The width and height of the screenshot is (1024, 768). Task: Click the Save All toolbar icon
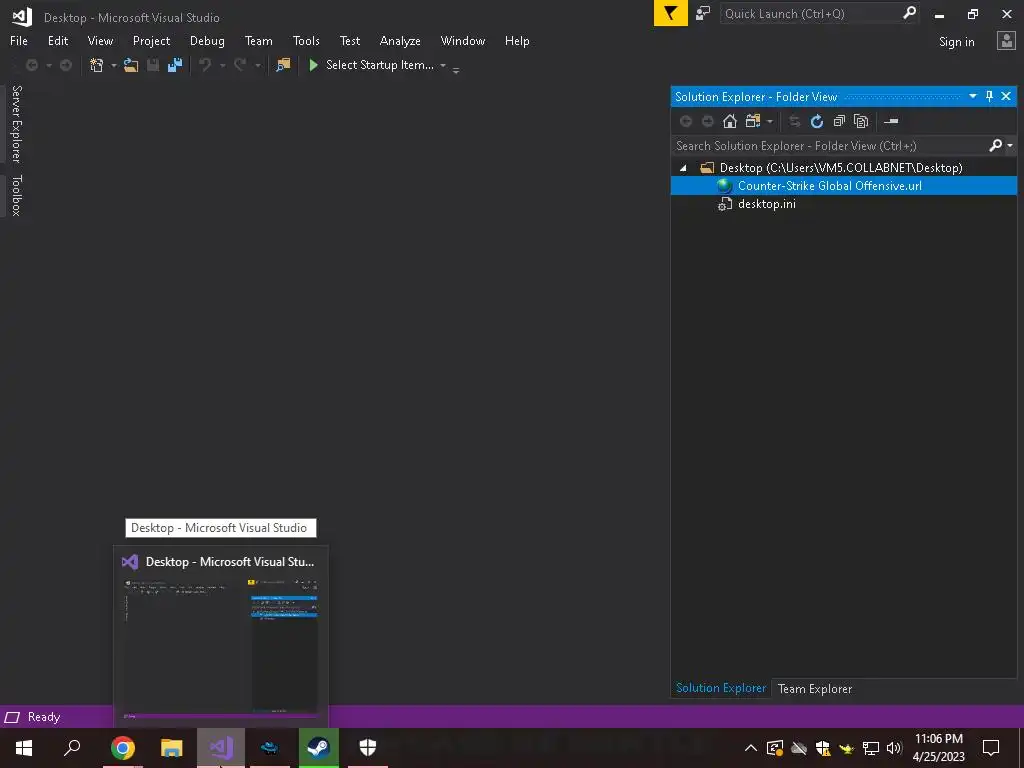174,65
